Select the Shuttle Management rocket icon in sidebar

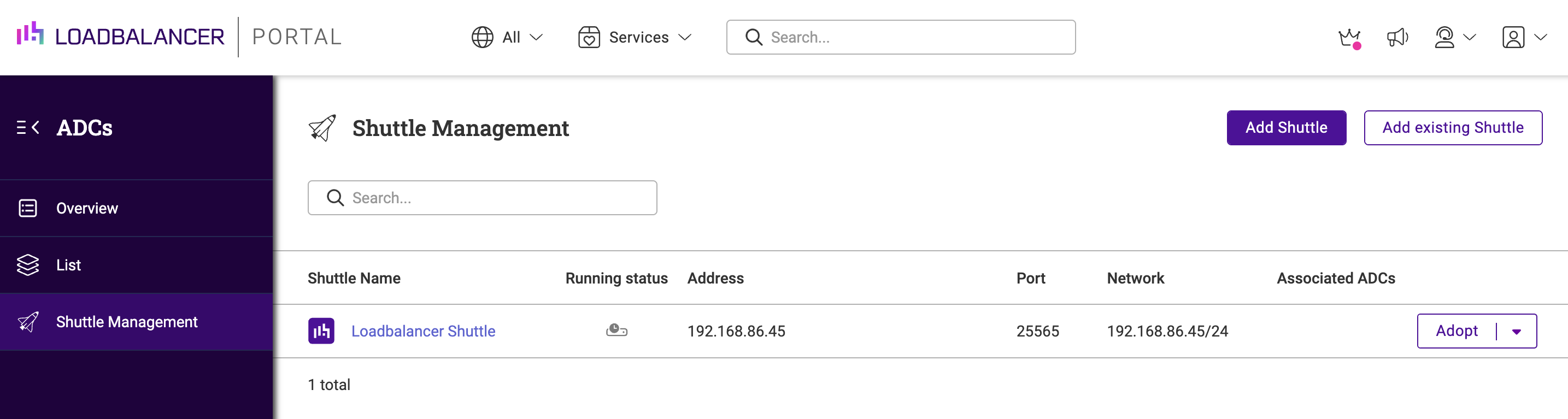tap(27, 322)
